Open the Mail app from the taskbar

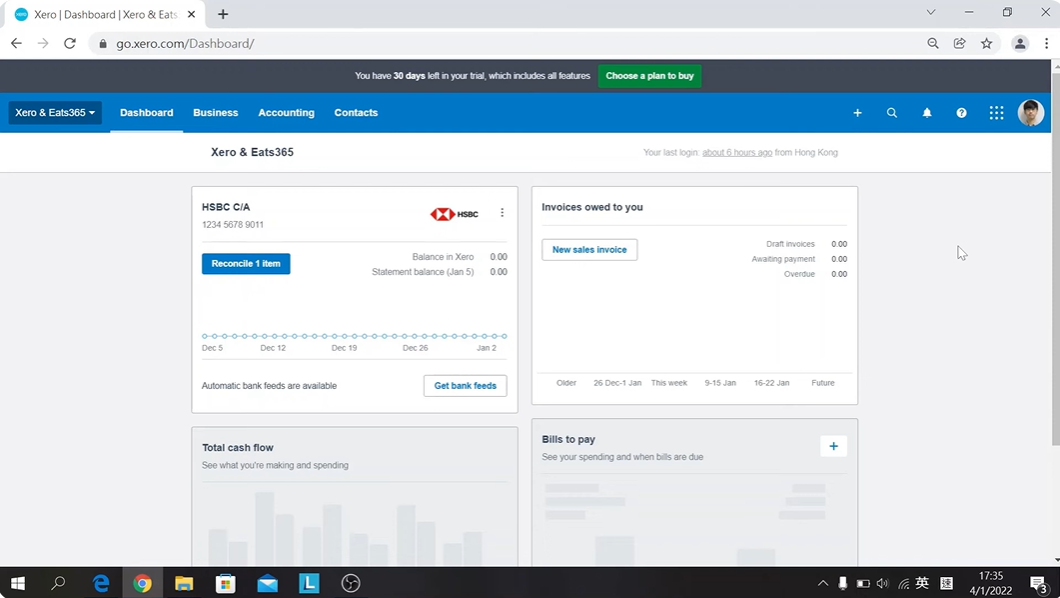[x=267, y=583]
